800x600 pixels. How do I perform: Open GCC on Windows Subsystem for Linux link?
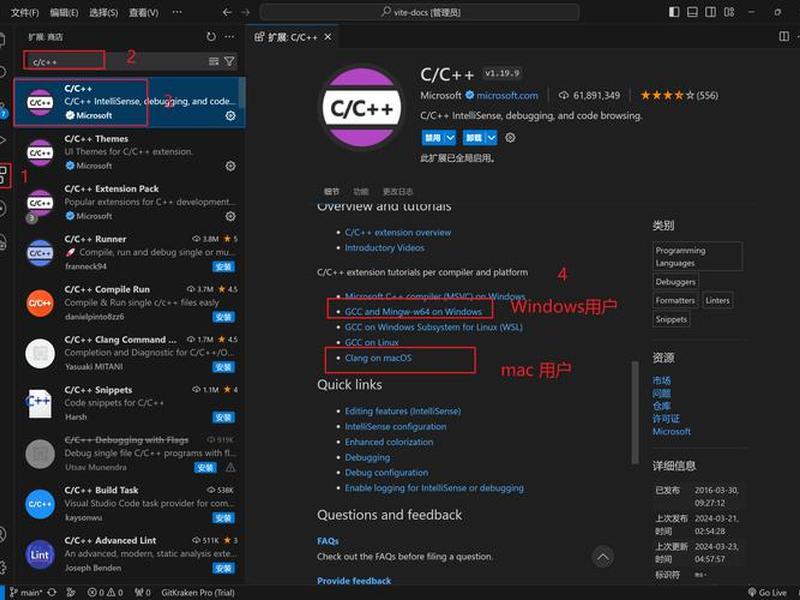(434, 327)
